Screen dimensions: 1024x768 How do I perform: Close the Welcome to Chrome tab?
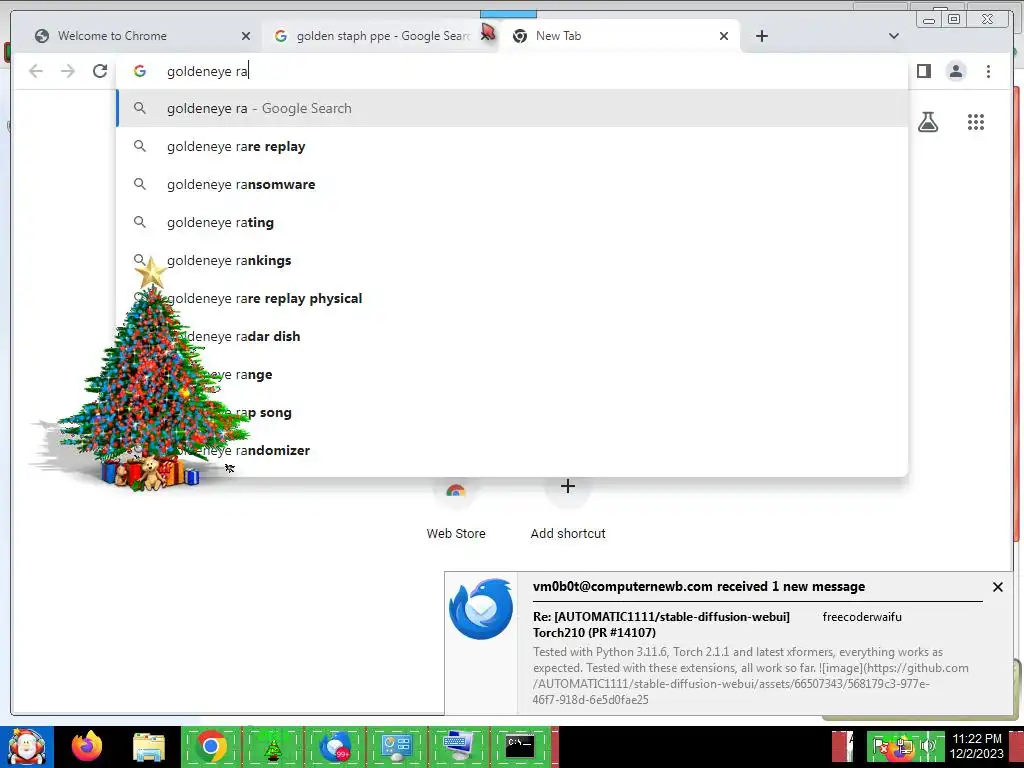click(246, 36)
